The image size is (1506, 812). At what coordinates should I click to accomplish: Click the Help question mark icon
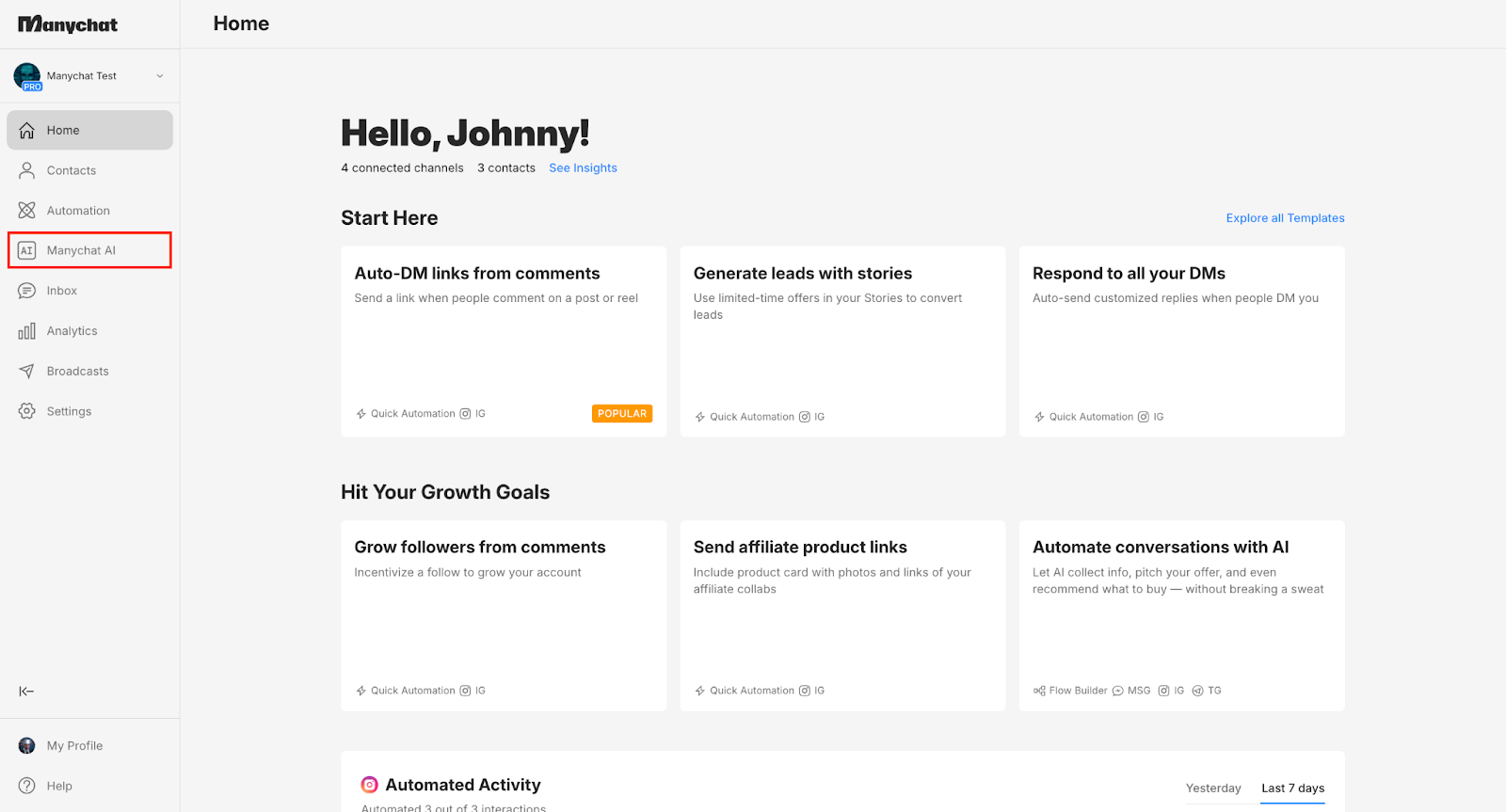(27, 786)
